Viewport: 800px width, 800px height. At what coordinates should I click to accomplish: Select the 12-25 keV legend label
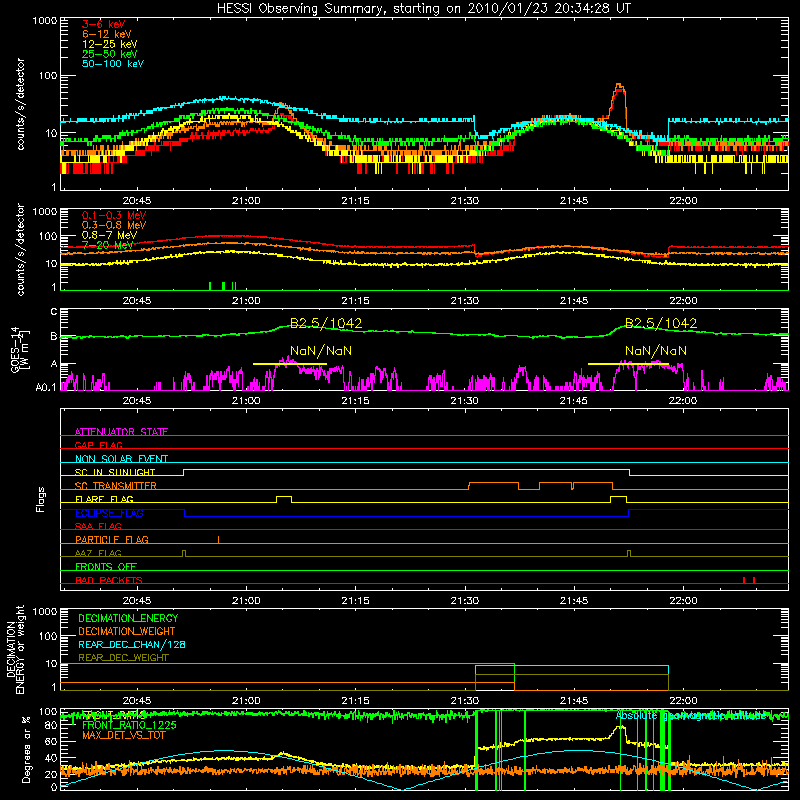[x=110, y=44]
